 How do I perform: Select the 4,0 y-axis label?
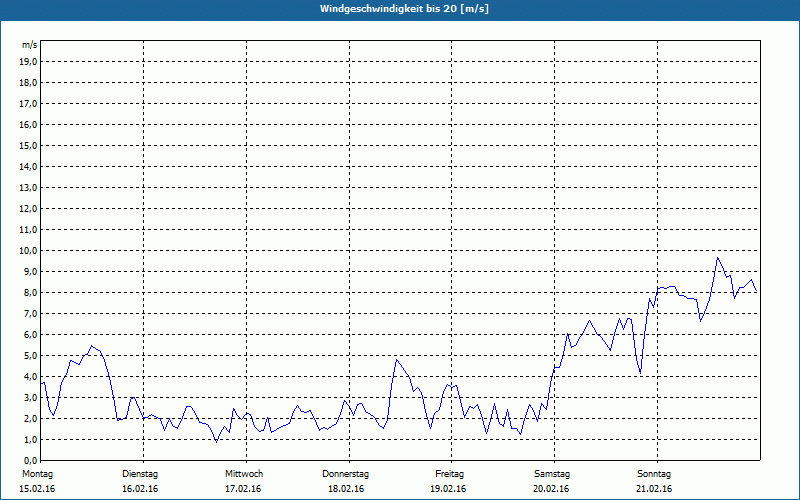tap(30, 377)
